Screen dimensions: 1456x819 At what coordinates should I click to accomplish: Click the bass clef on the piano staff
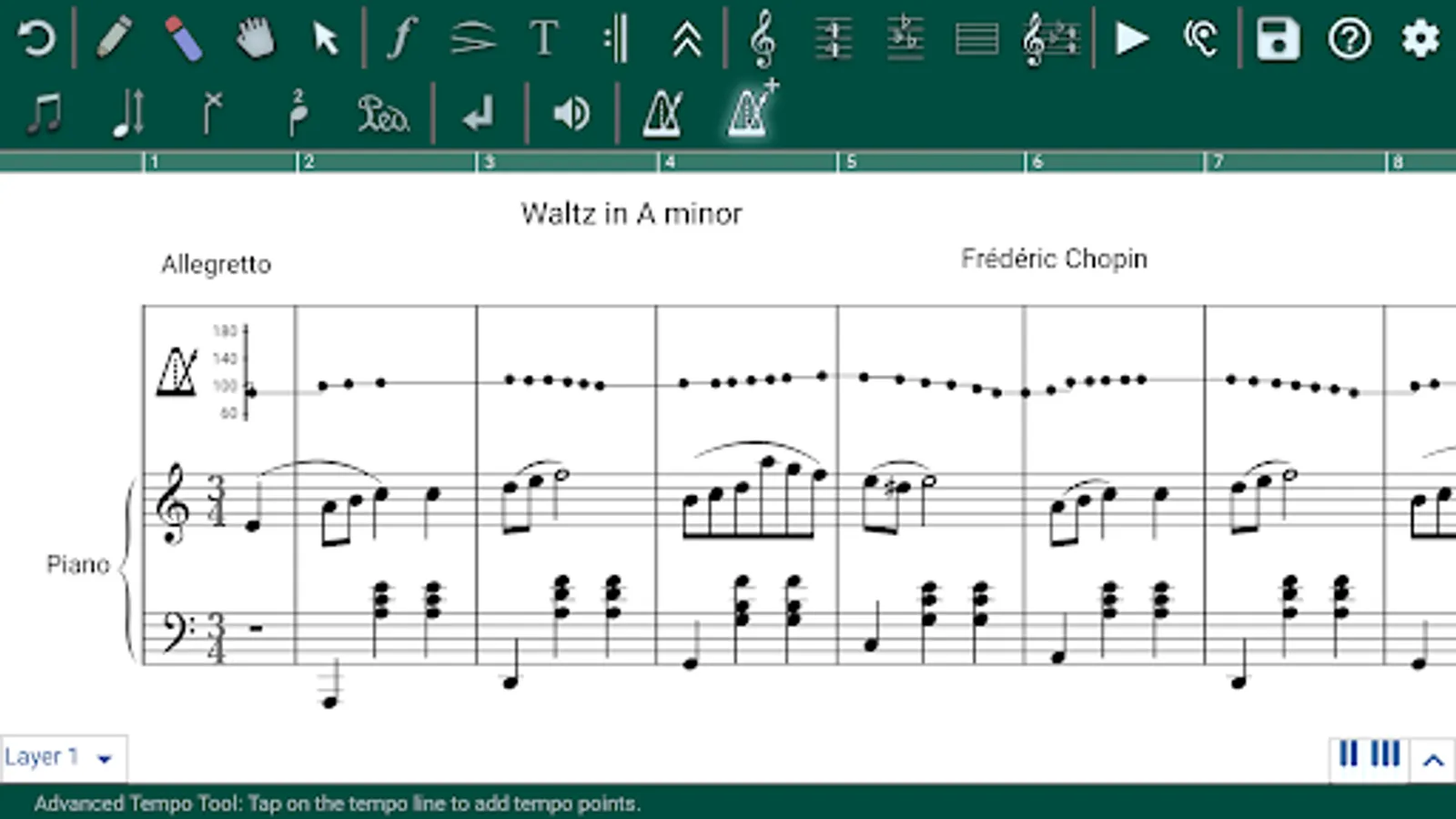point(177,632)
